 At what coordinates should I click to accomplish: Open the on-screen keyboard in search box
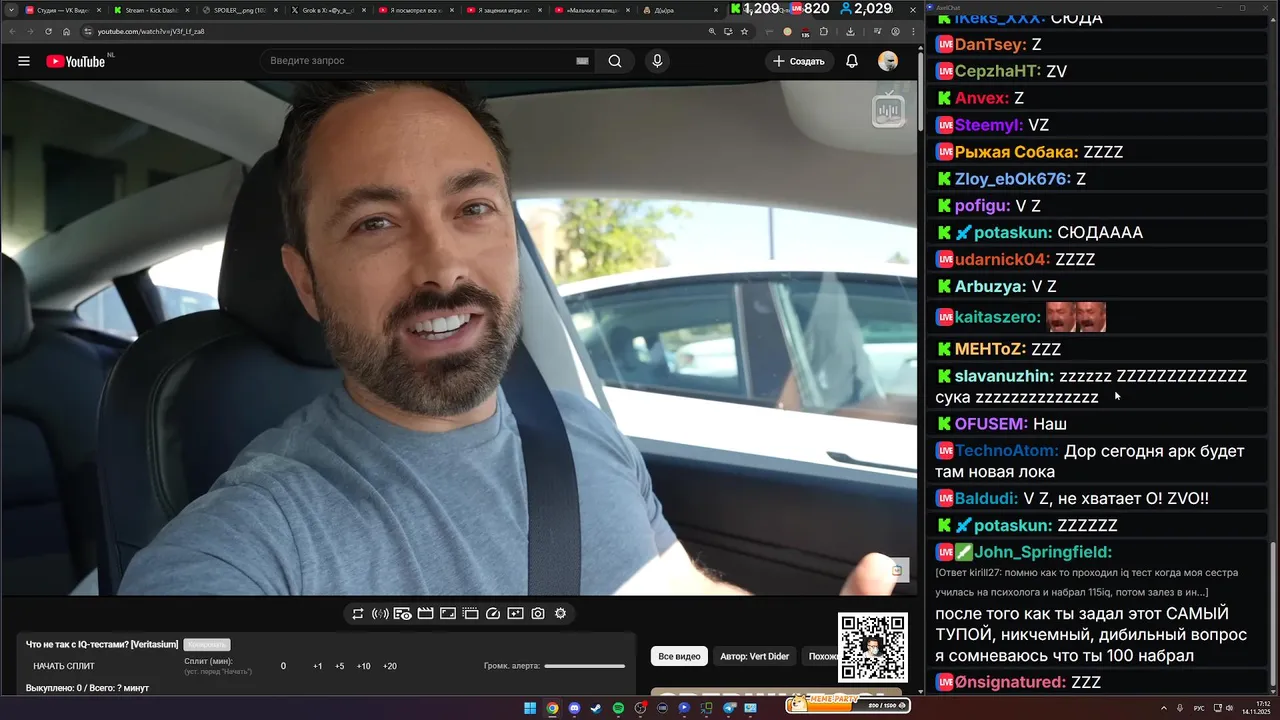point(582,61)
